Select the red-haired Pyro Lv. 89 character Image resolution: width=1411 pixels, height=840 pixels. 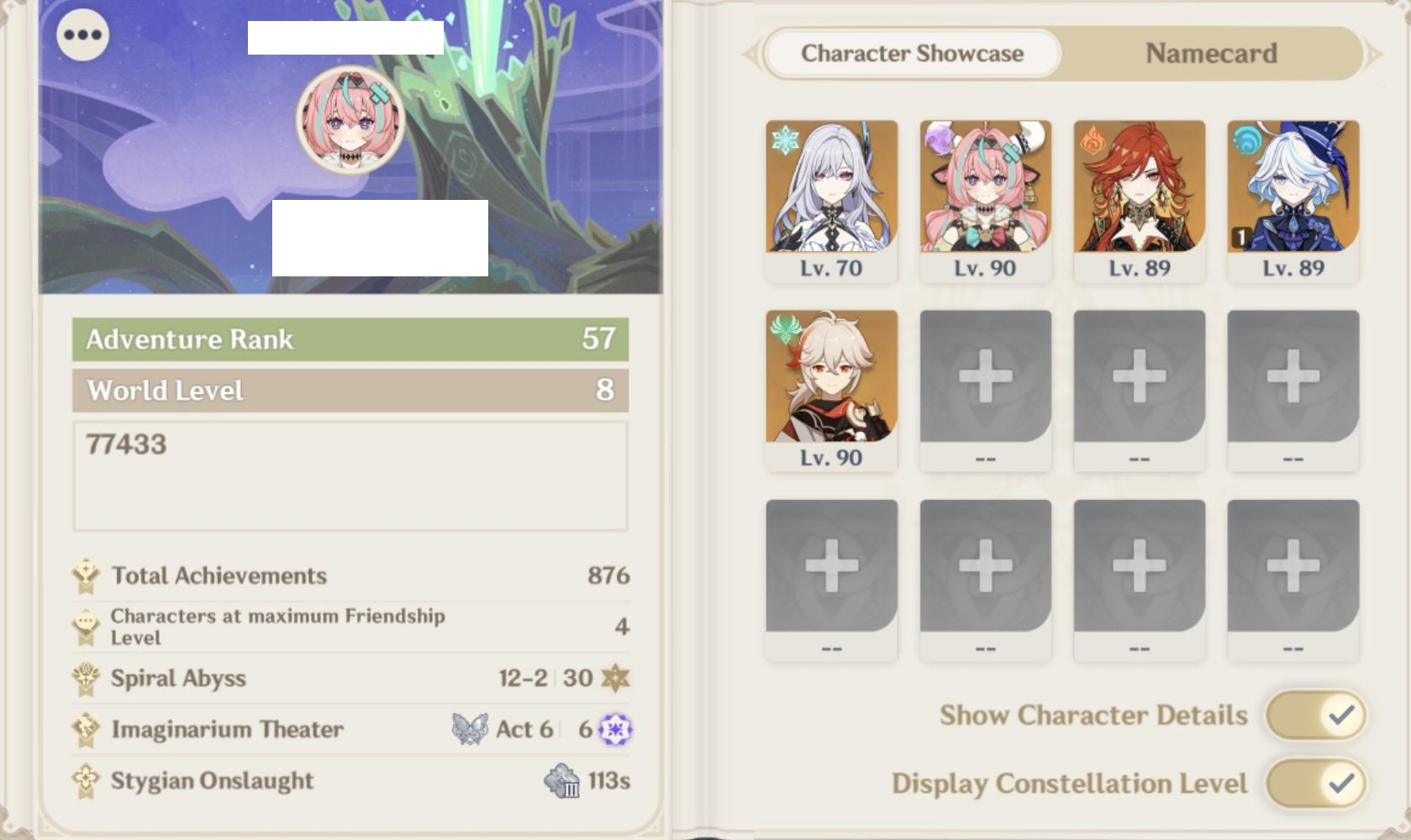1140,200
